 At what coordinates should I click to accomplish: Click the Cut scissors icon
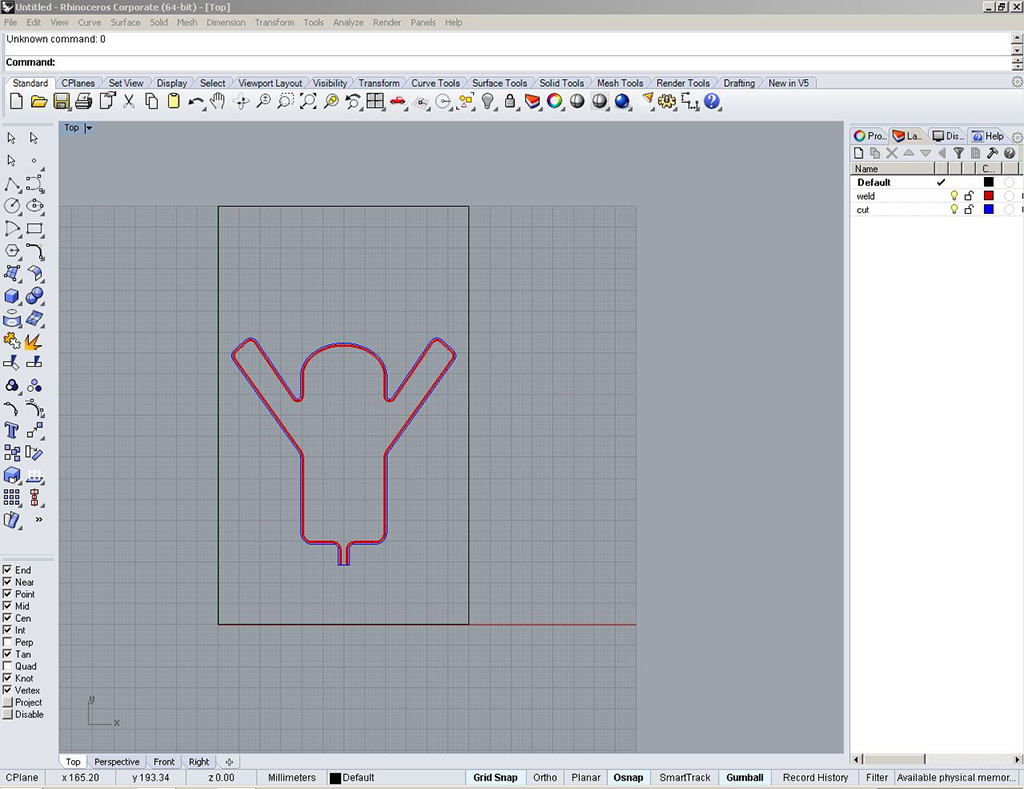[129, 101]
